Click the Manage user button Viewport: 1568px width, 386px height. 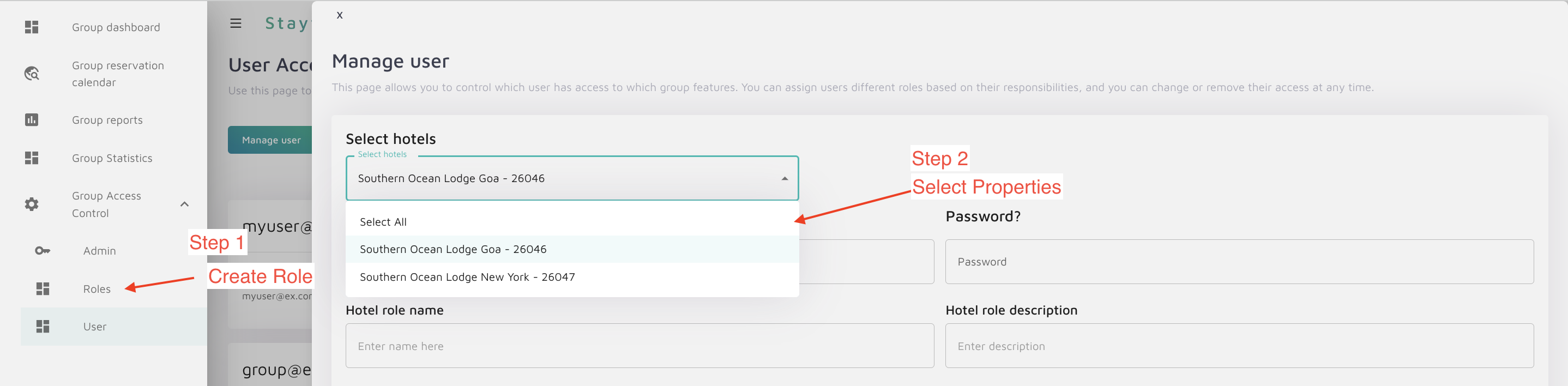click(x=271, y=140)
